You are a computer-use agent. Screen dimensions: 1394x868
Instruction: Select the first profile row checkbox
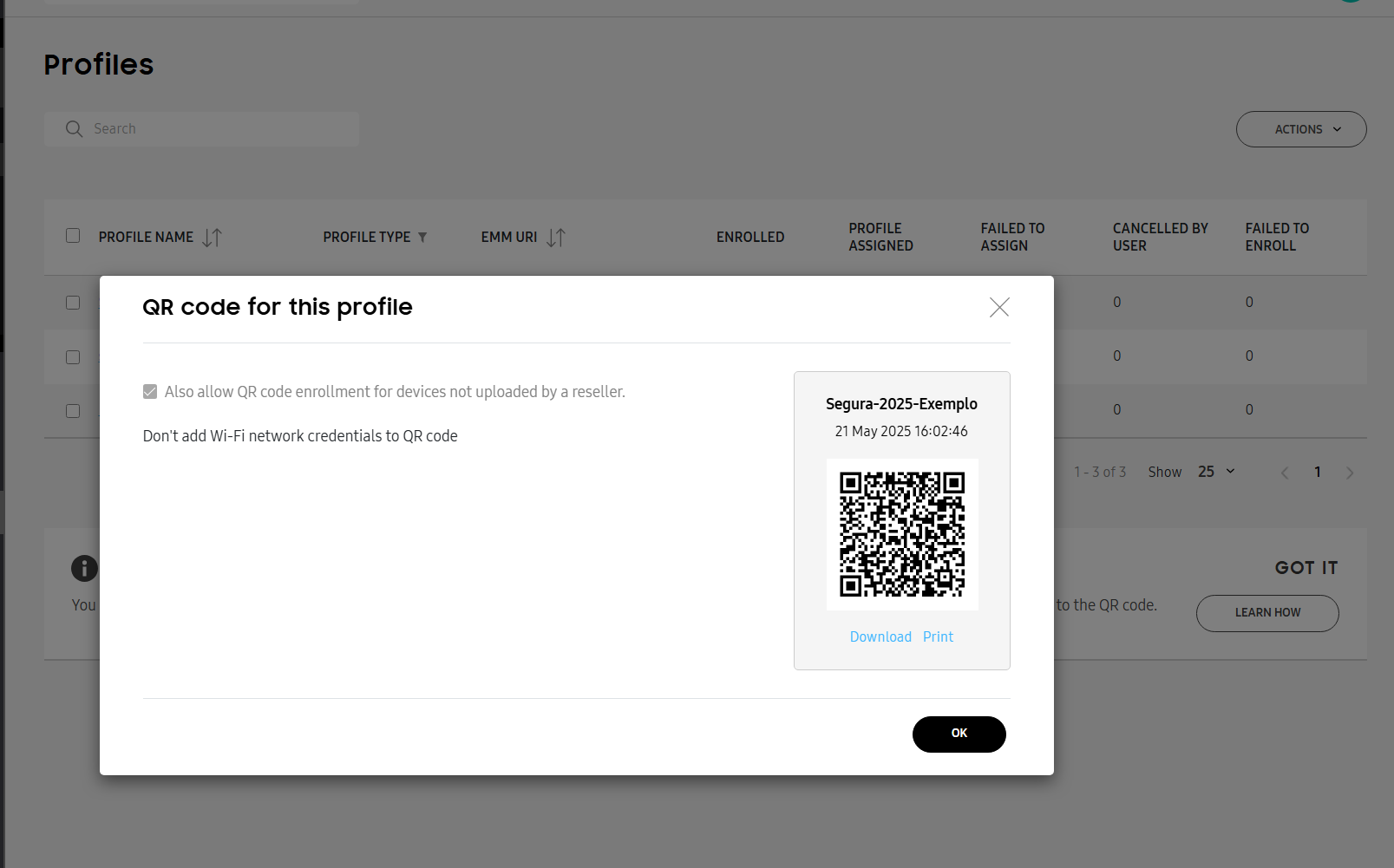73,303
